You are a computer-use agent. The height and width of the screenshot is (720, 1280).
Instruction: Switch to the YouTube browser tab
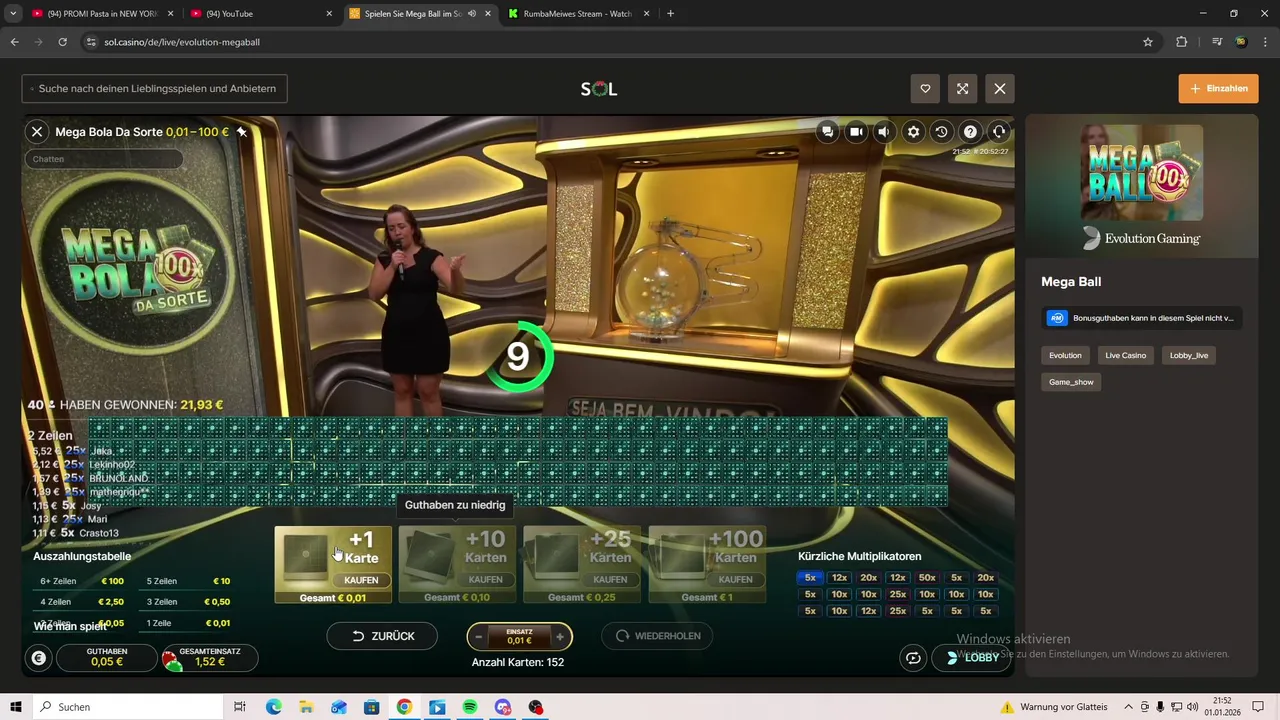coord(260,14)
